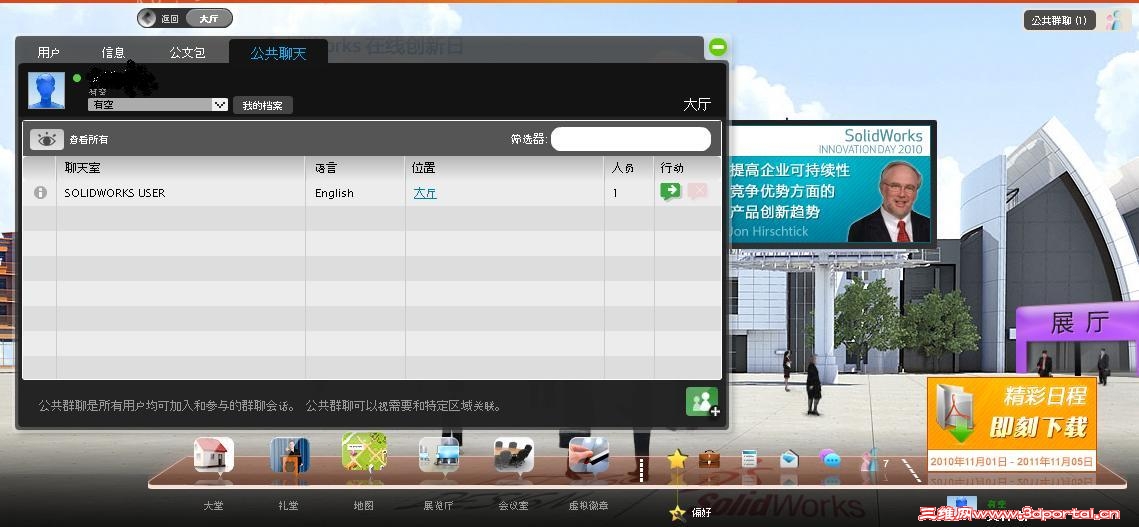Click the 礼堂 label under dock
This screenshot has height=527, width=1139.
point(288,505)
